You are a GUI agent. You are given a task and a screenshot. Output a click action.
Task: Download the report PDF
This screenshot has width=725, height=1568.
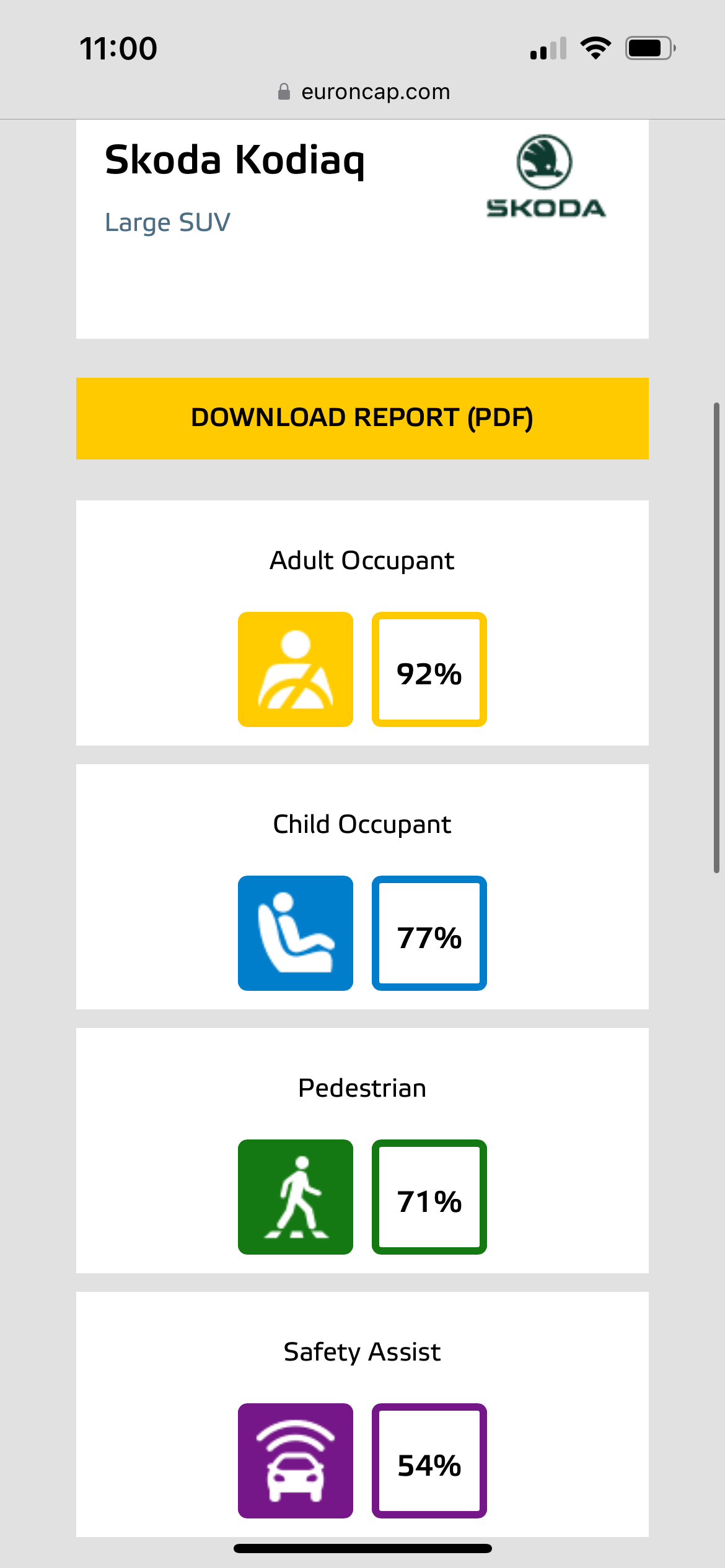click(362, 418)
